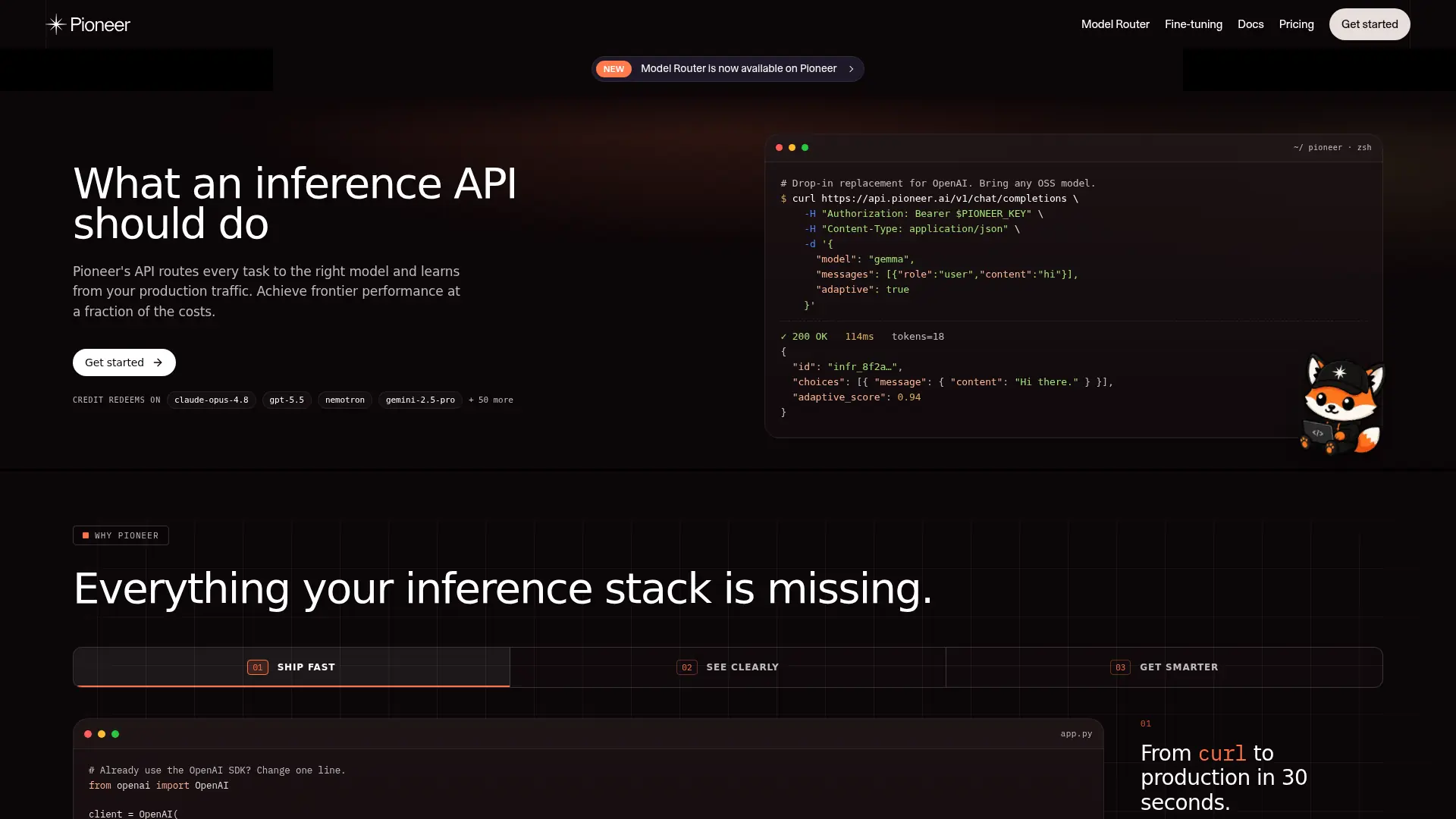Click the hero Get started button
The image size is (1456, 819).
(124, 362)
